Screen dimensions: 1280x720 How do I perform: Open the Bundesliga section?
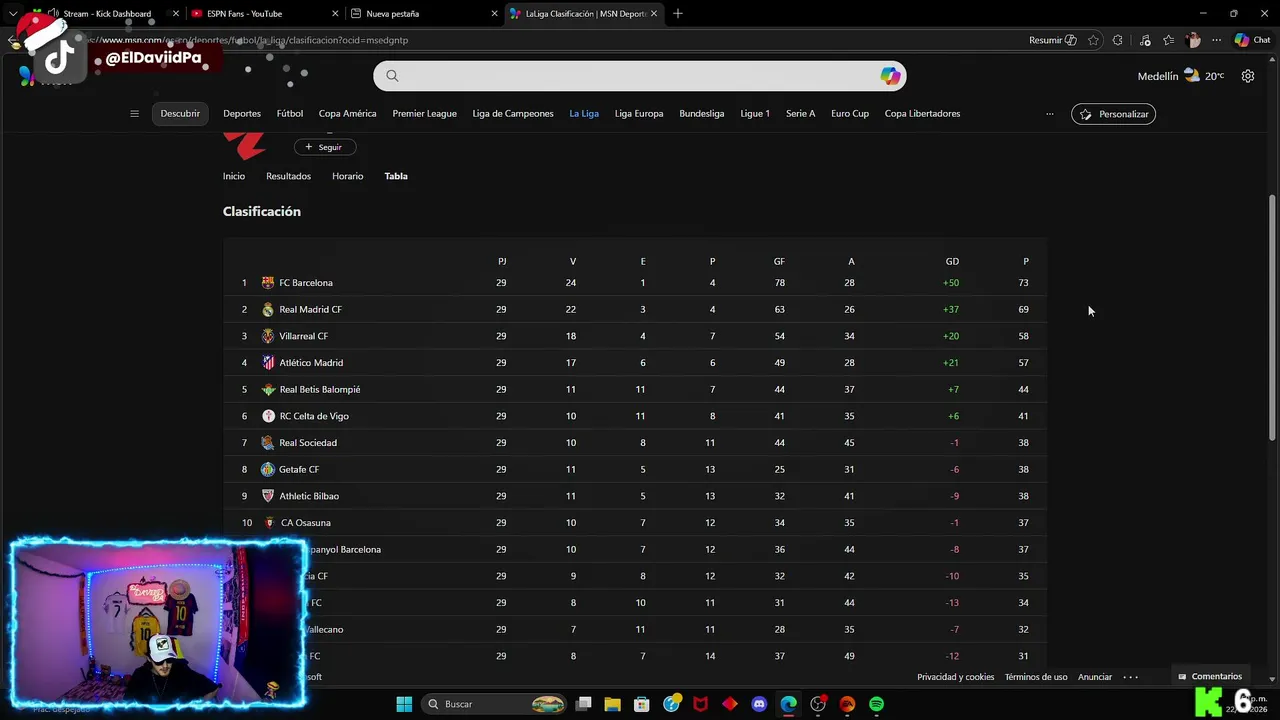702,114
